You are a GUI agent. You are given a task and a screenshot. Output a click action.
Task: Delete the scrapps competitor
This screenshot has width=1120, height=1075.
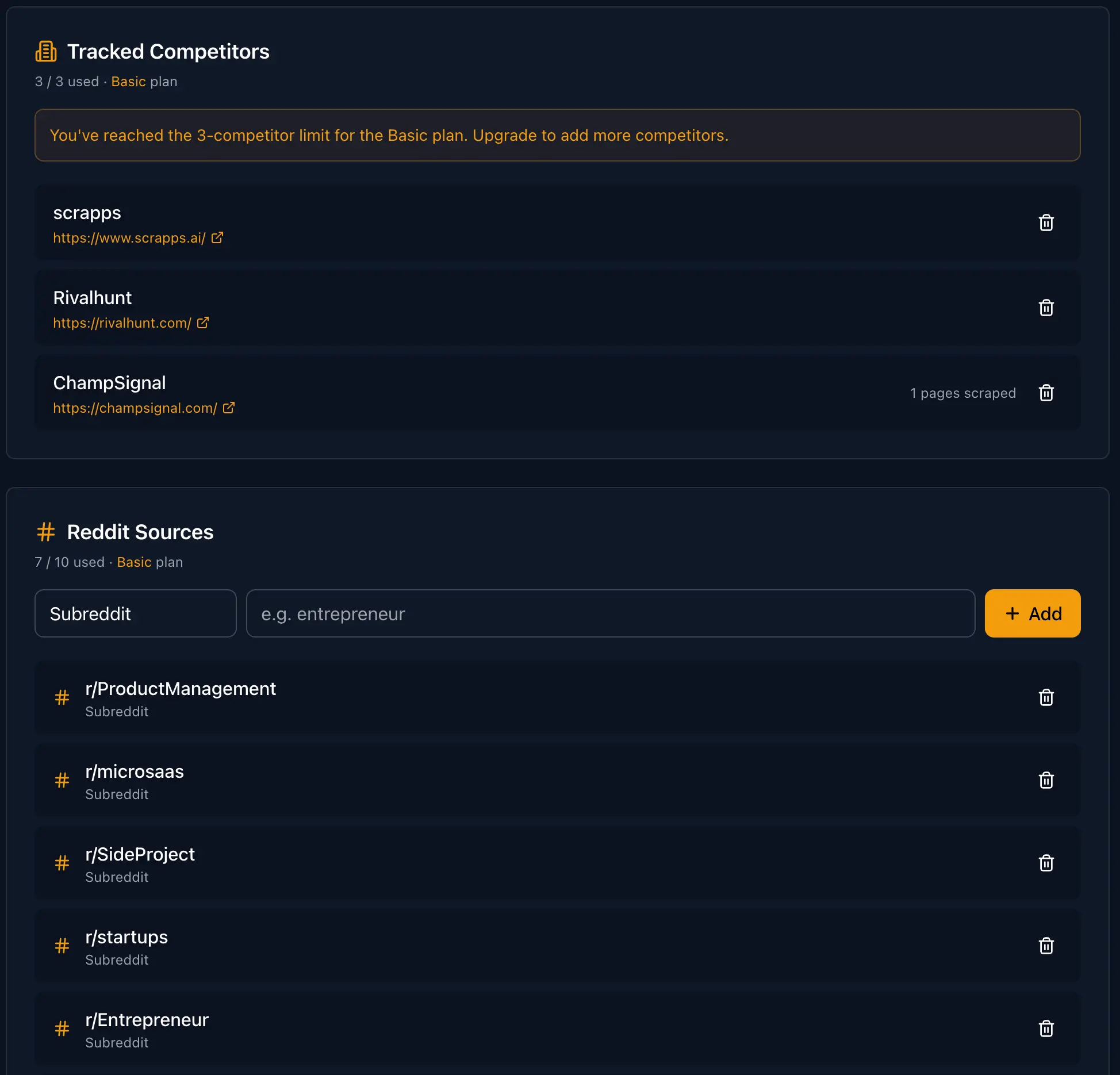pos(1046,222)
